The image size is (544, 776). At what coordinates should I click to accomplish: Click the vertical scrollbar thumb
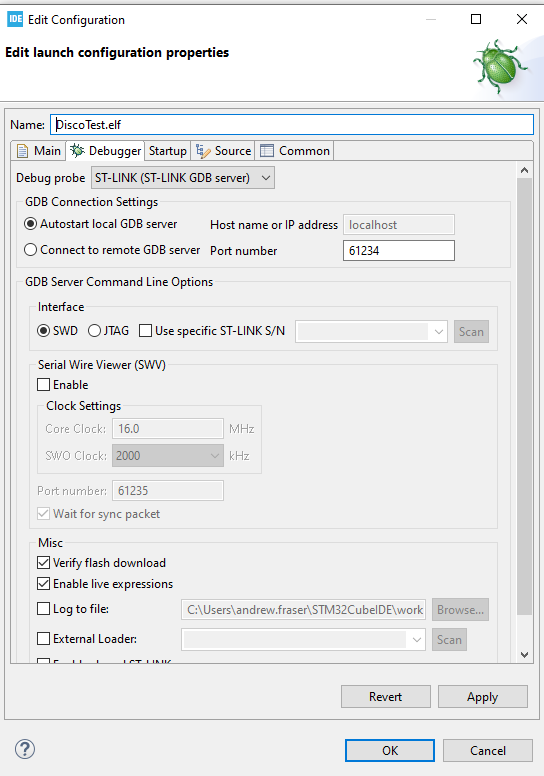(x=525, y=396)
